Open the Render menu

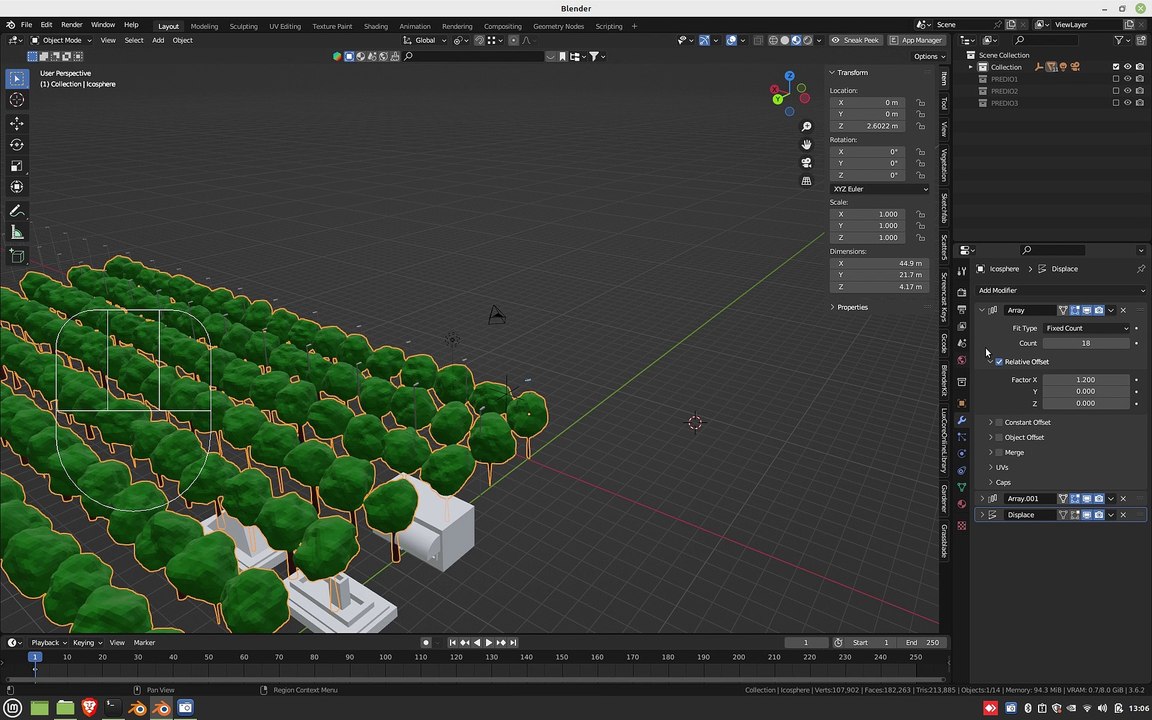point(71,25)
